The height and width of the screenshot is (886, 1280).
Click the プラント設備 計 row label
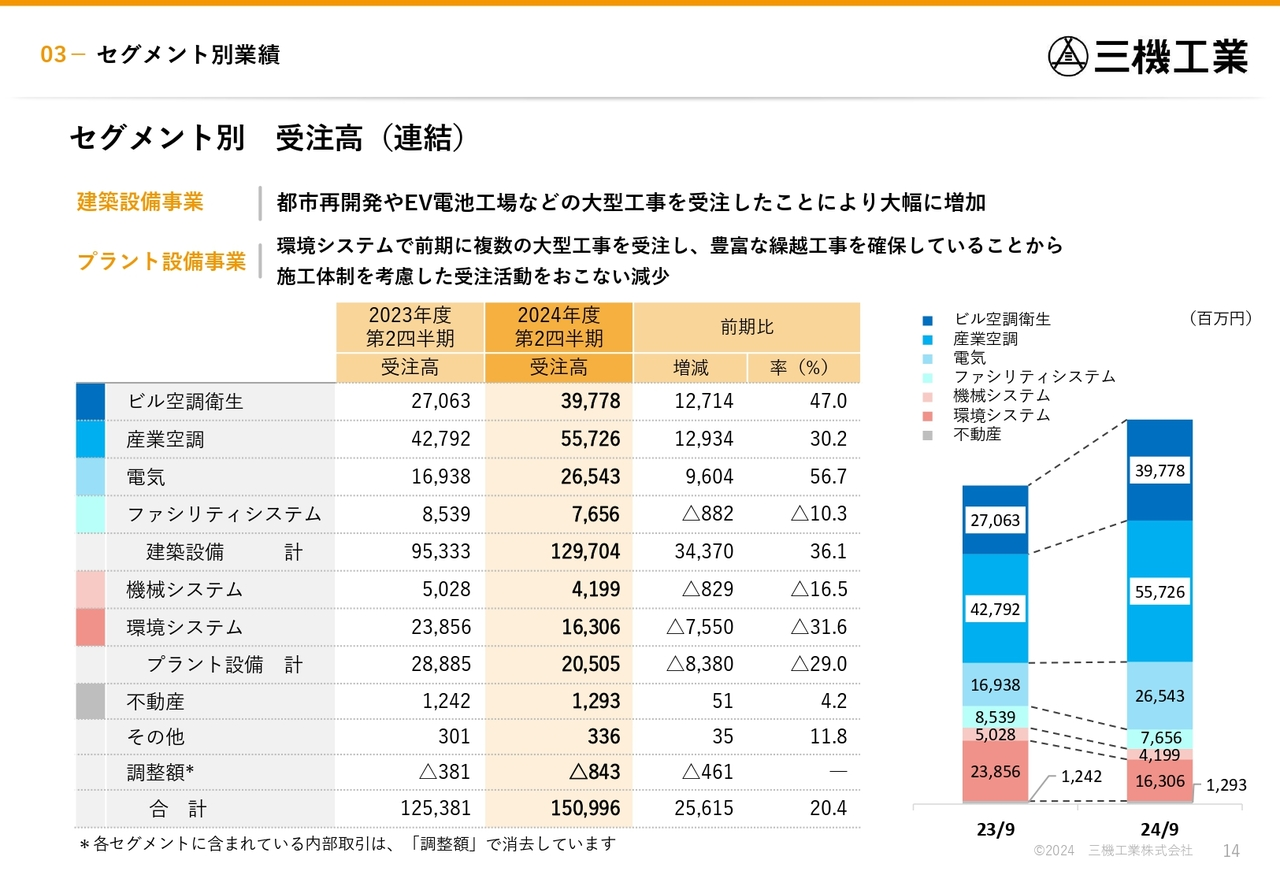coord(224,665)
